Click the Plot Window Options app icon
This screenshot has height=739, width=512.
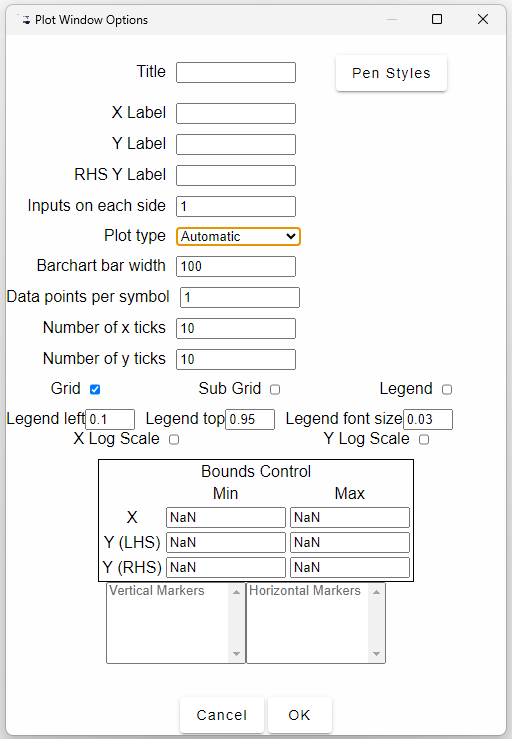click(24, 19)
